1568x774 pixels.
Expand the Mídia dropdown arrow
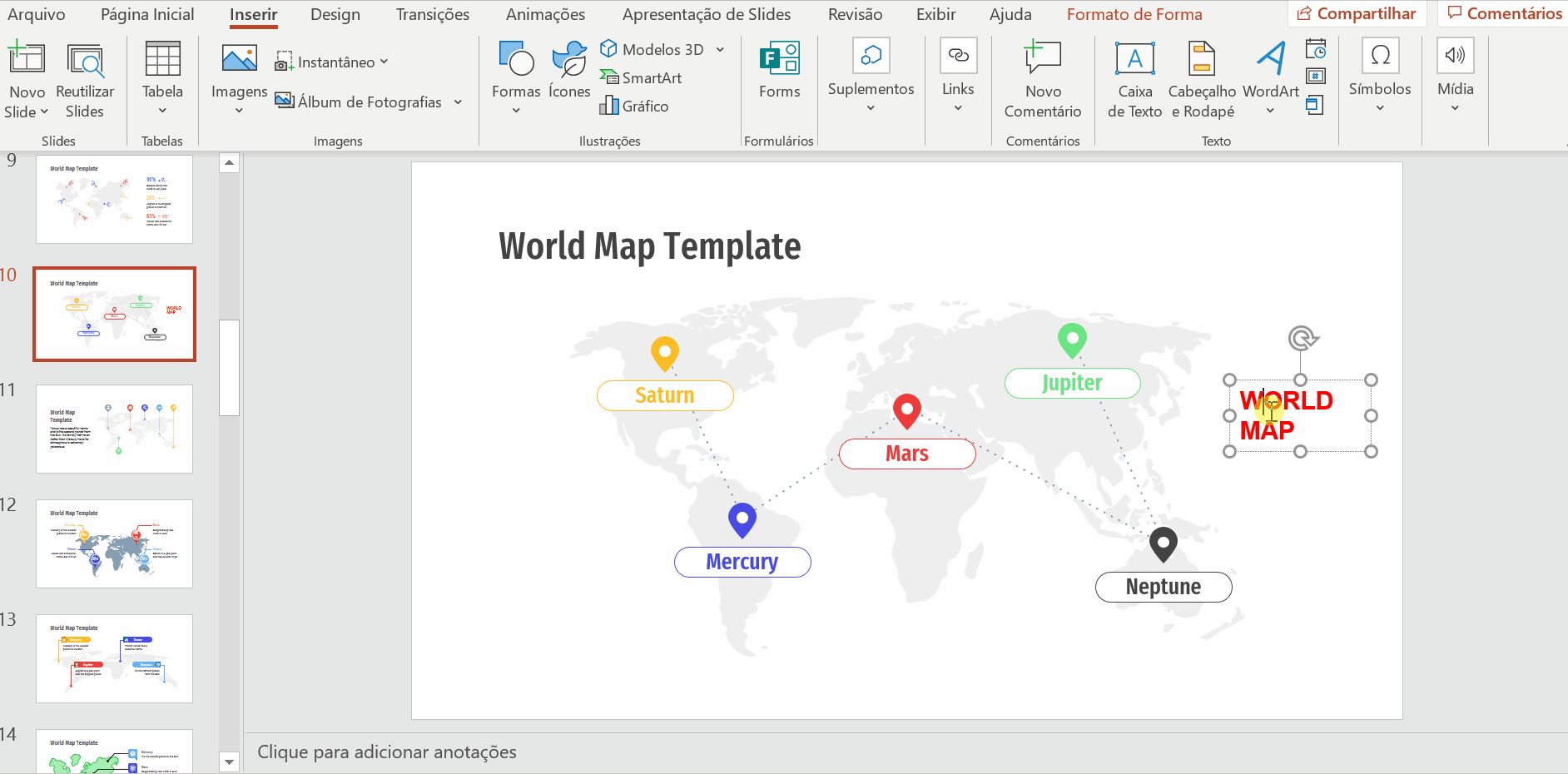click(1456, 108)
